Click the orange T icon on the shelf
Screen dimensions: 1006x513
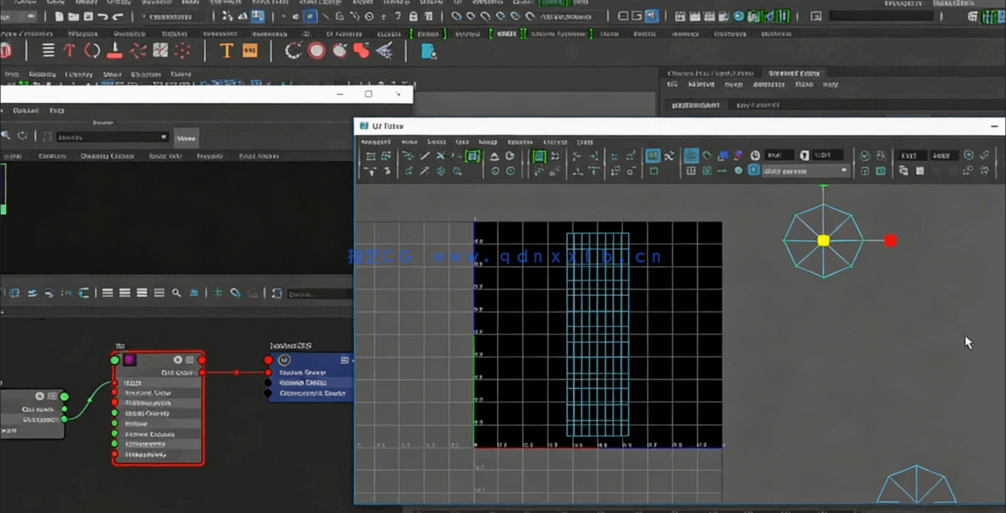coord(226,51)
